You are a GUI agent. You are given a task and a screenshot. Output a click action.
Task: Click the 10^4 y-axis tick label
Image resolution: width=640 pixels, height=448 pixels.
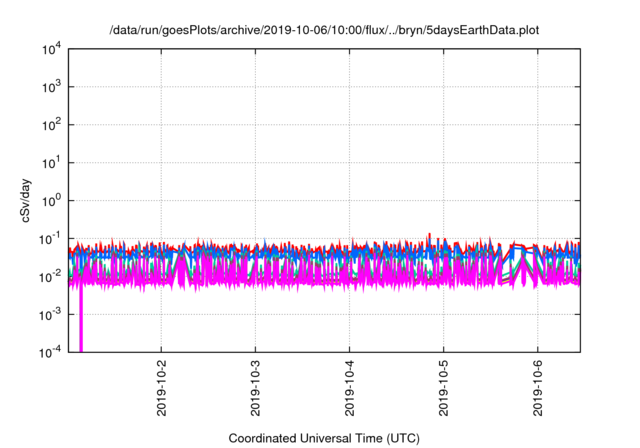point(51,49)
